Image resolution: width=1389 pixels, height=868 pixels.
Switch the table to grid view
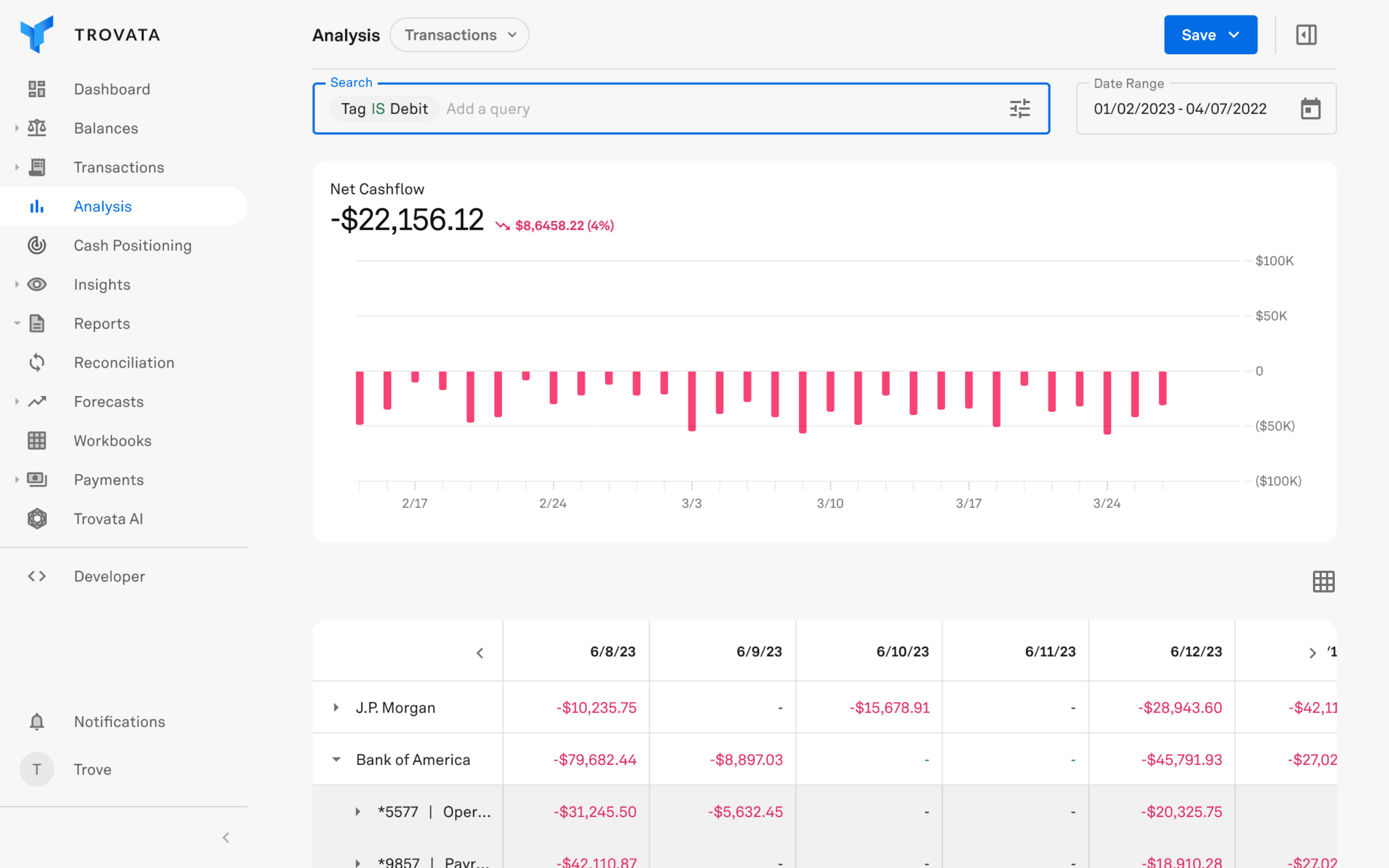1323,581
